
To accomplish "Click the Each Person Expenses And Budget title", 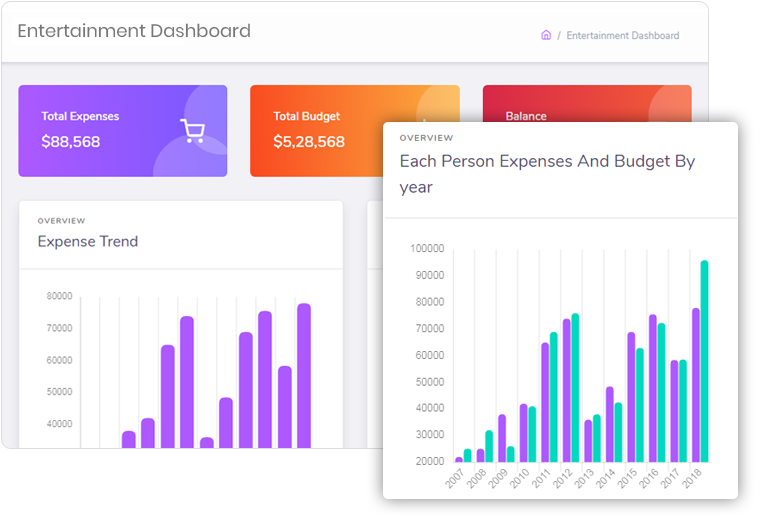I will click(x=547, y=174).
